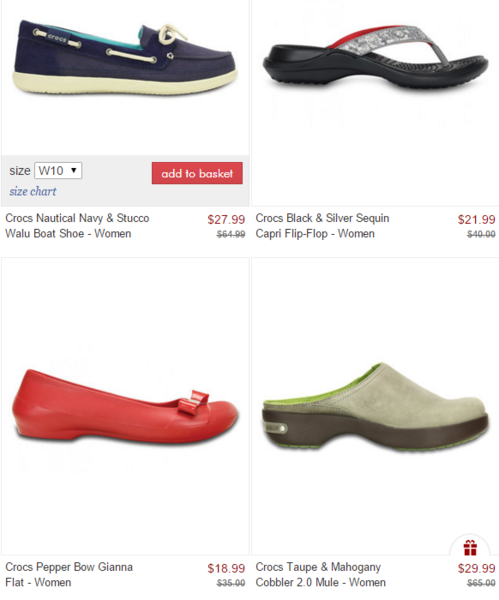View the red Bow Gianna Flat image
This screenshot has width=499, height=600.
pyautogui.click(x=125, y=406)
